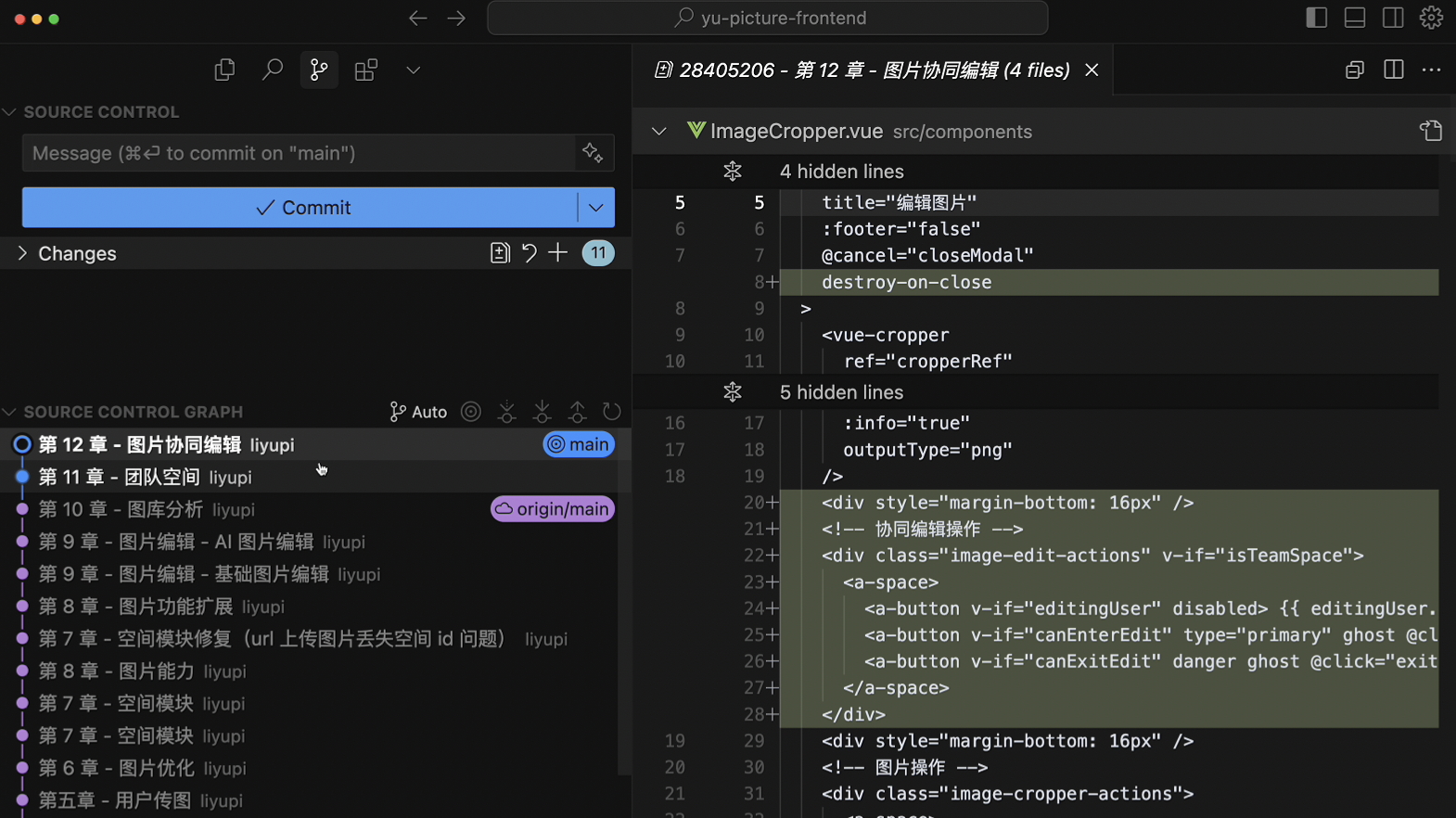Stage all changes with plus icon
Screen dimensions: 1456x818
tap(557, 253)
